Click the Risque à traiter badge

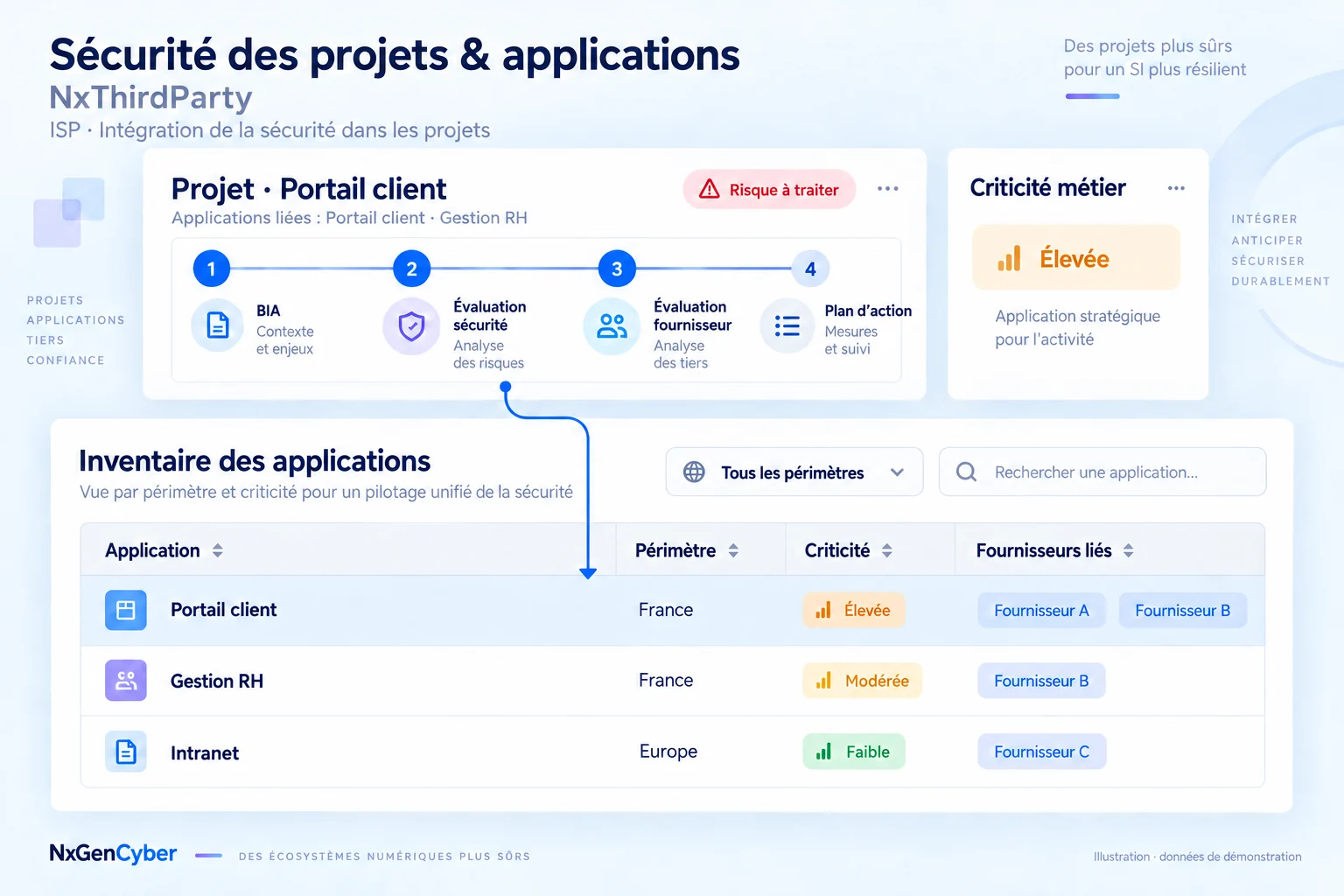click(769, 189)
